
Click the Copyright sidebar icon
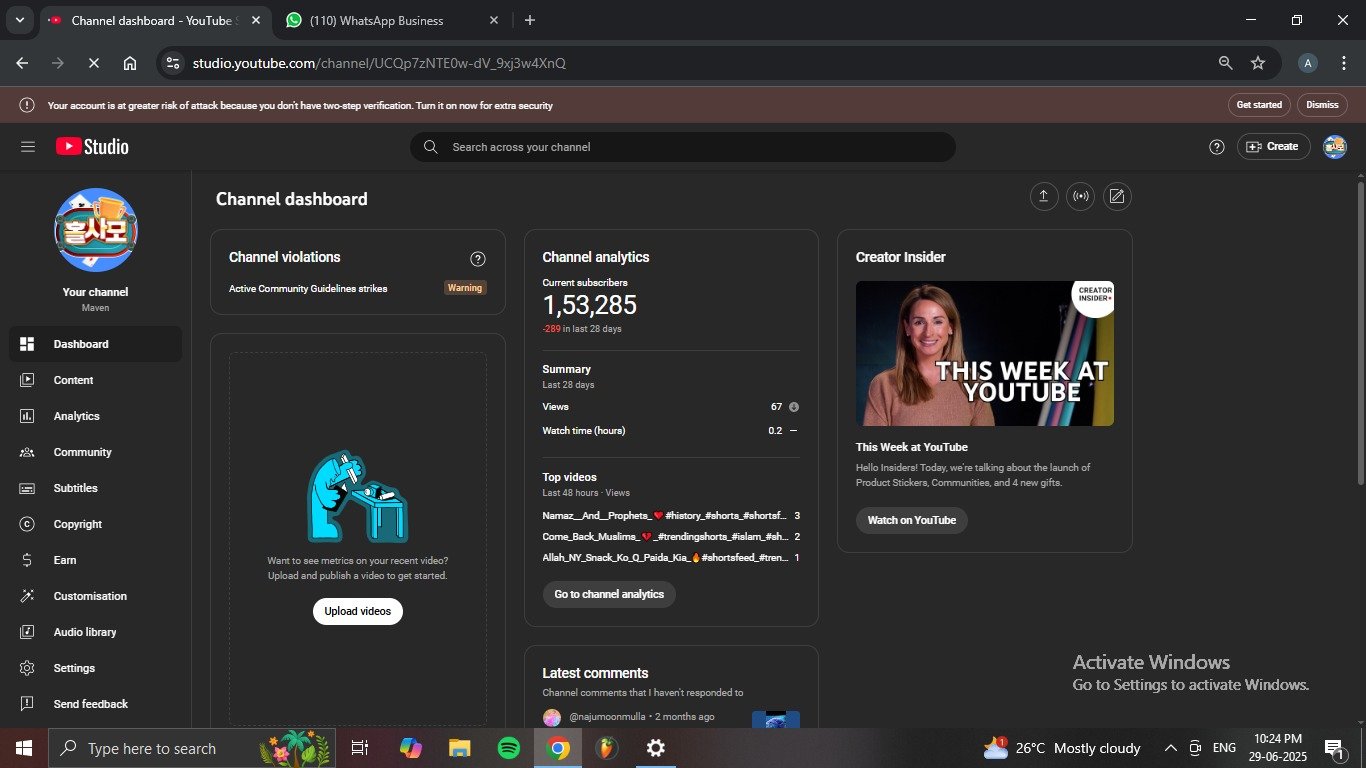pos(27,524)
